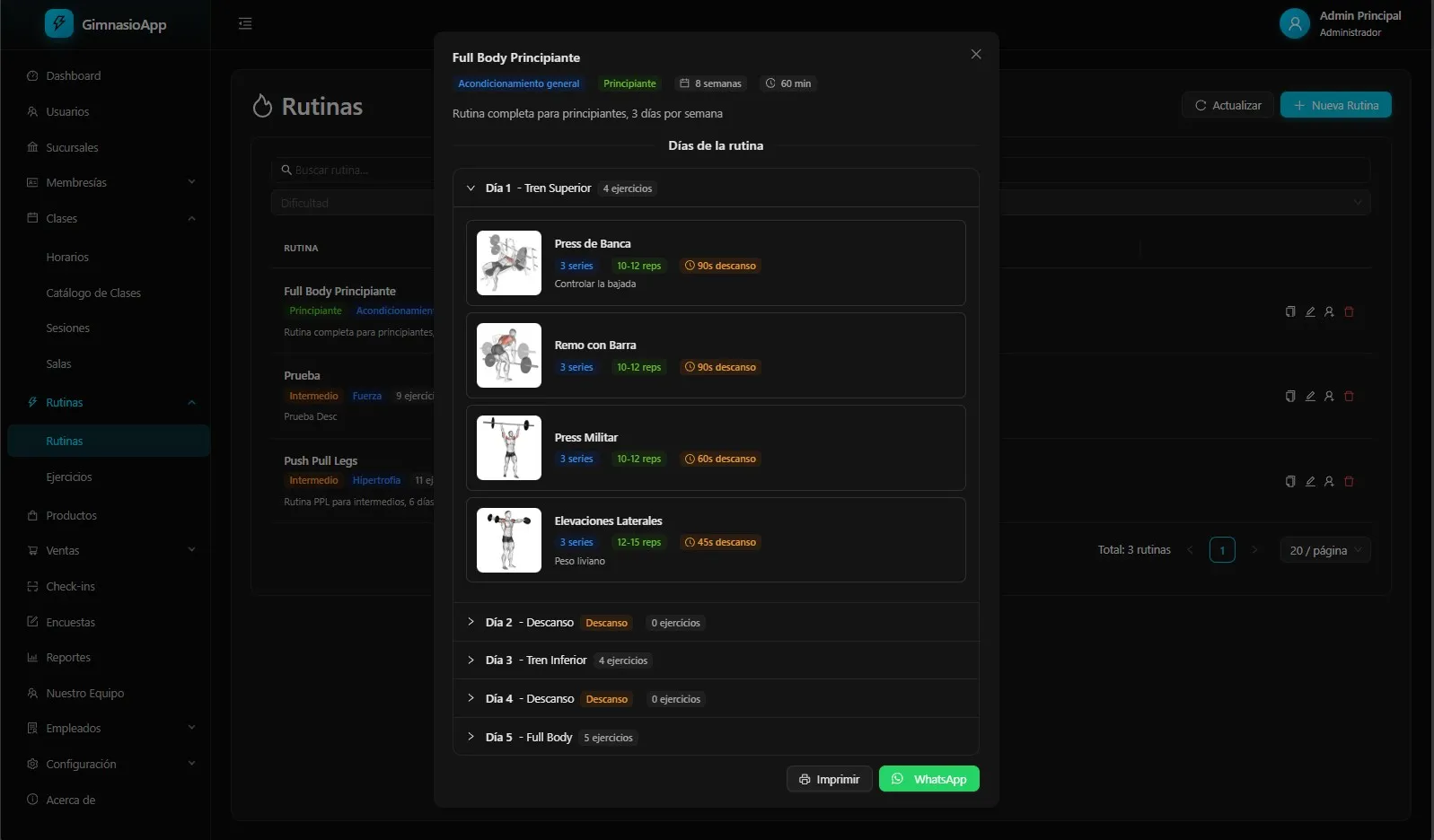Share routine via WhatsApp button
1434x840 pixels.
coord(928,779)
